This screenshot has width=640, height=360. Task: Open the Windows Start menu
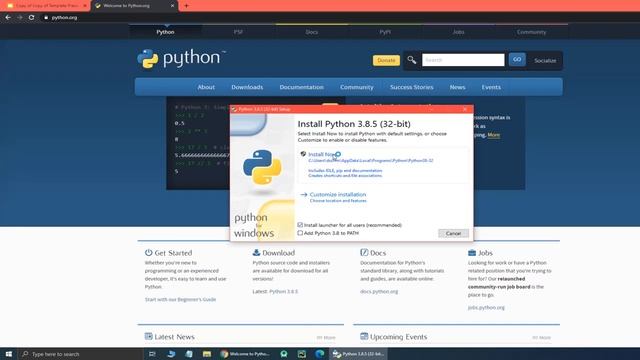click(9, 354)
